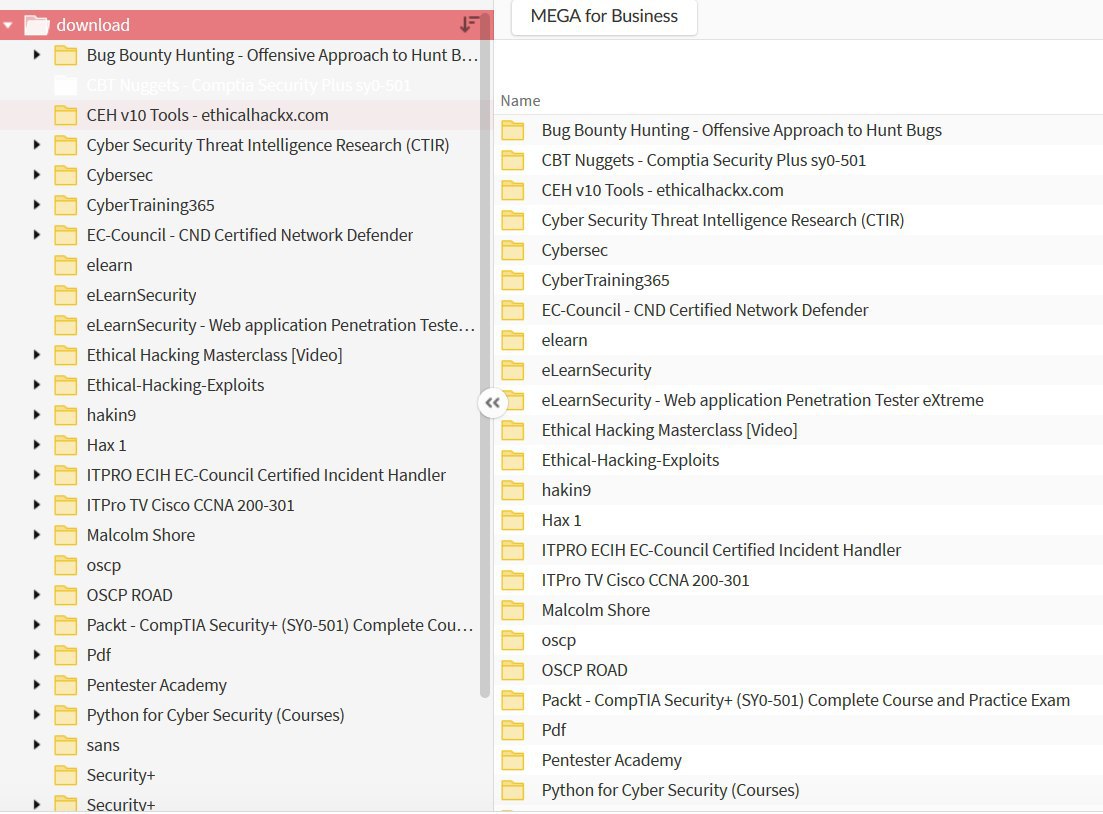Expand EC-Council CND tree node

37,235
